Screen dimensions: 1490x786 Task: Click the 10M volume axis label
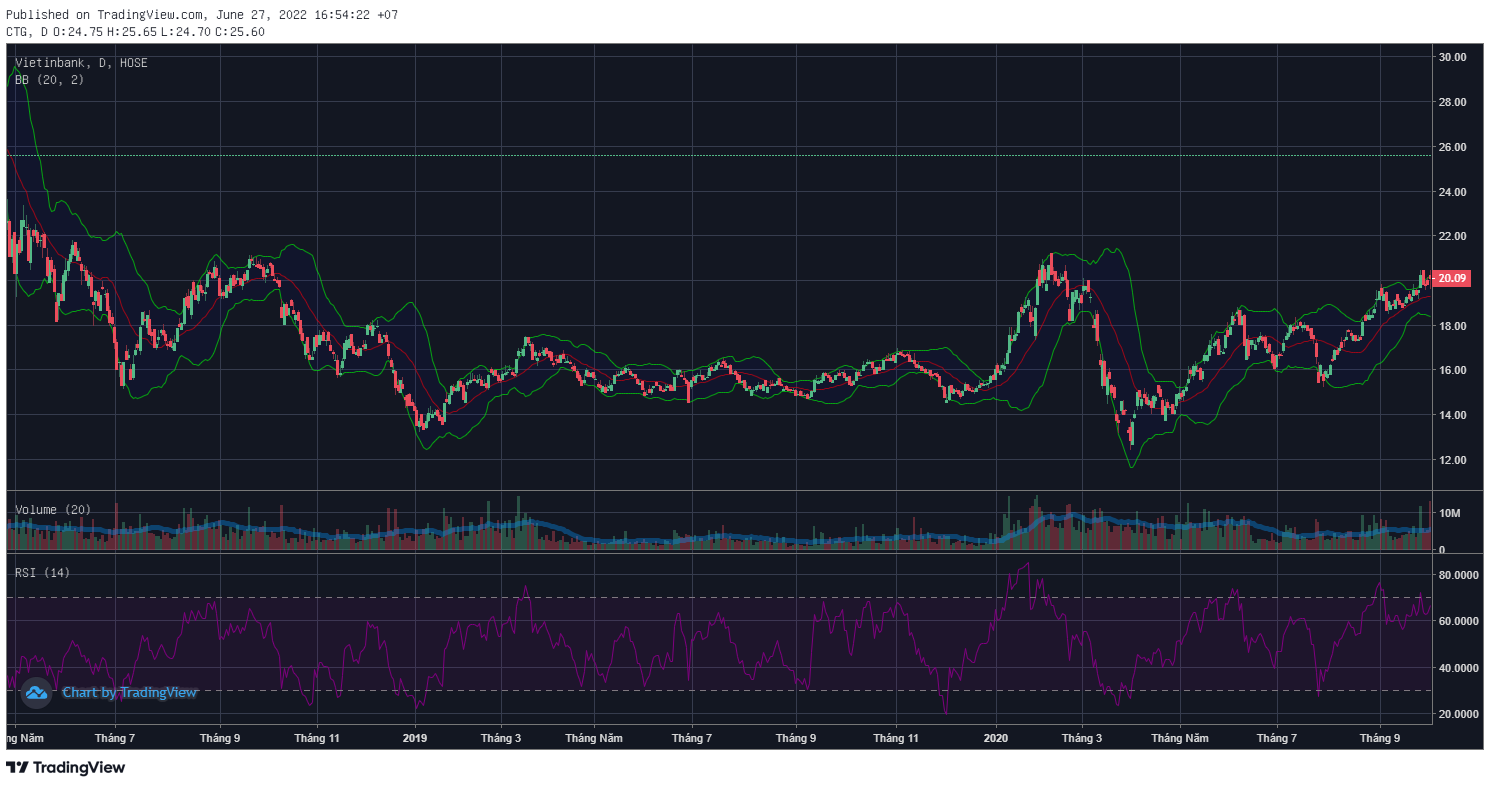[x=1450, y=513]
